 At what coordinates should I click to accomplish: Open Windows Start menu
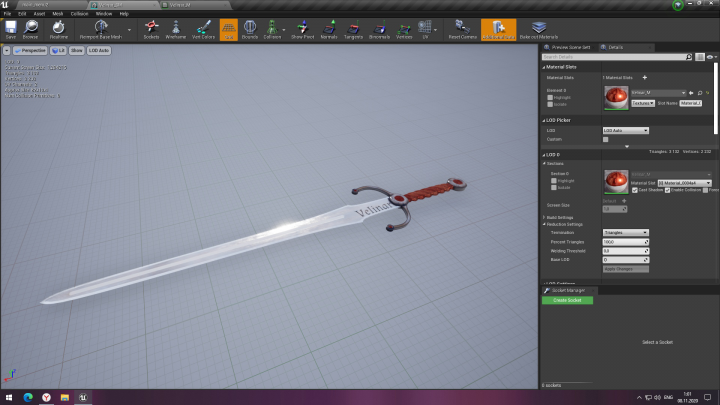pyautogui.click(x=9, y=397)
